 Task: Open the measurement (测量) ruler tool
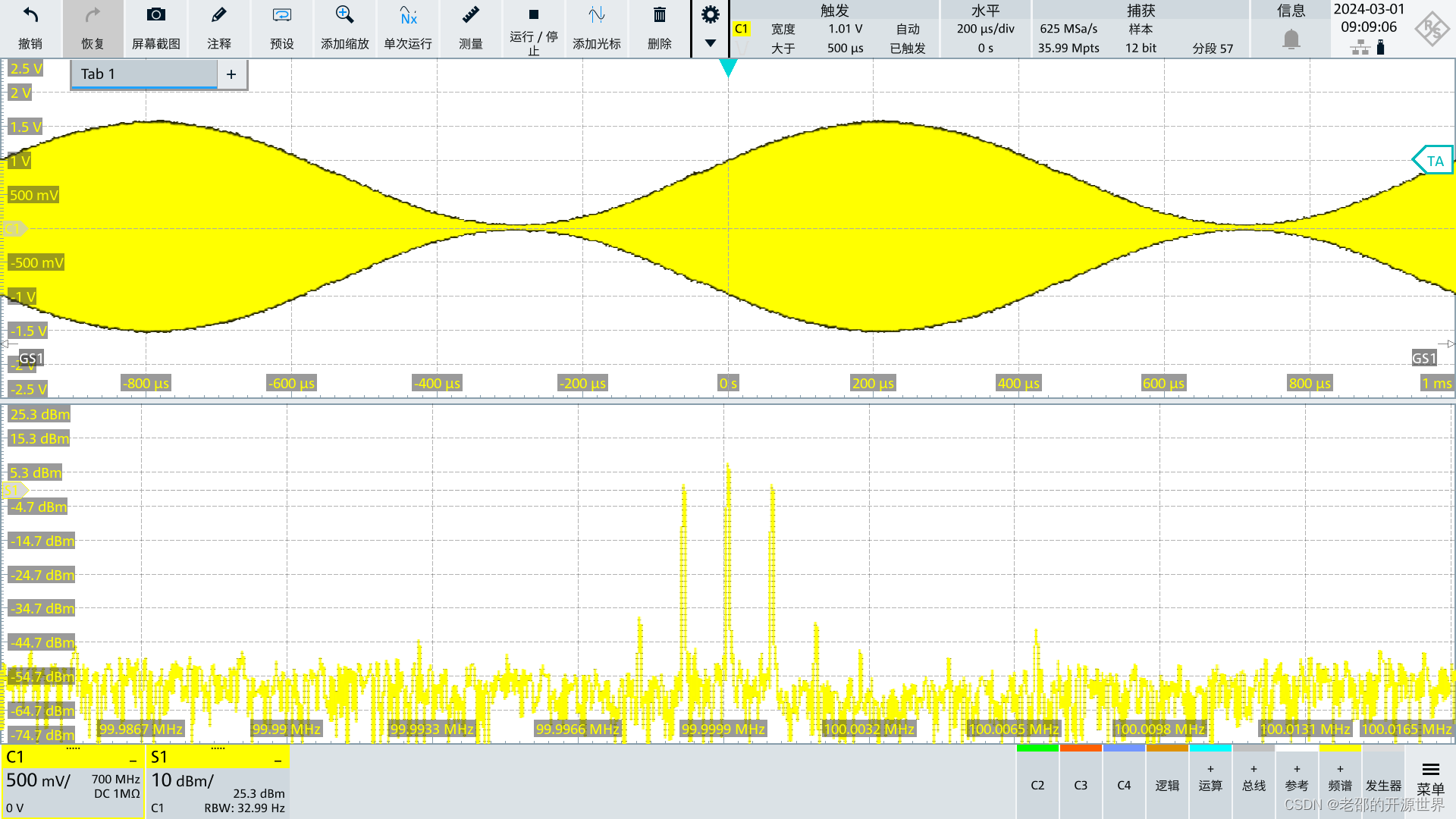pyautogui.click(x=470, y=17)
